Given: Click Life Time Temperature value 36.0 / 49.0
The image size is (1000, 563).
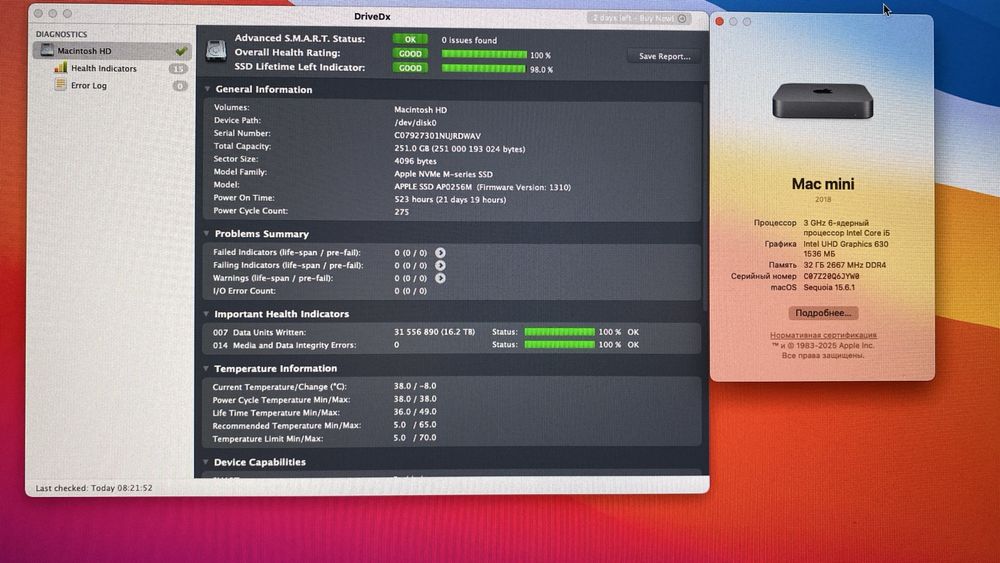Looking at the screenshot, I should [415, 412].
